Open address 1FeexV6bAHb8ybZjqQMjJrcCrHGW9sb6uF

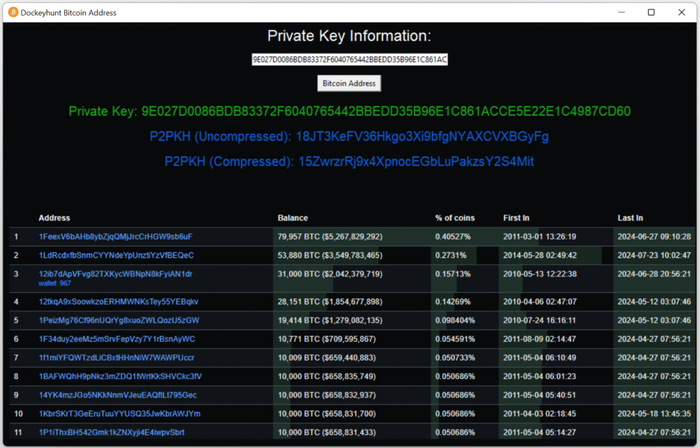(x=115, y=237)
